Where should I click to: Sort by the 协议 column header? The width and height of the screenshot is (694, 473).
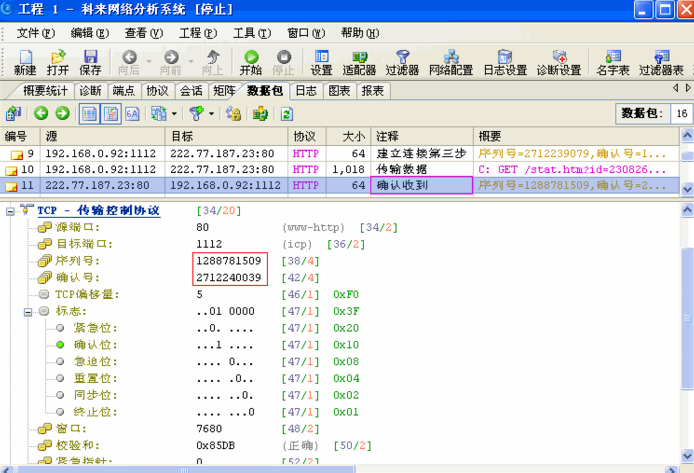click(308, 136)
